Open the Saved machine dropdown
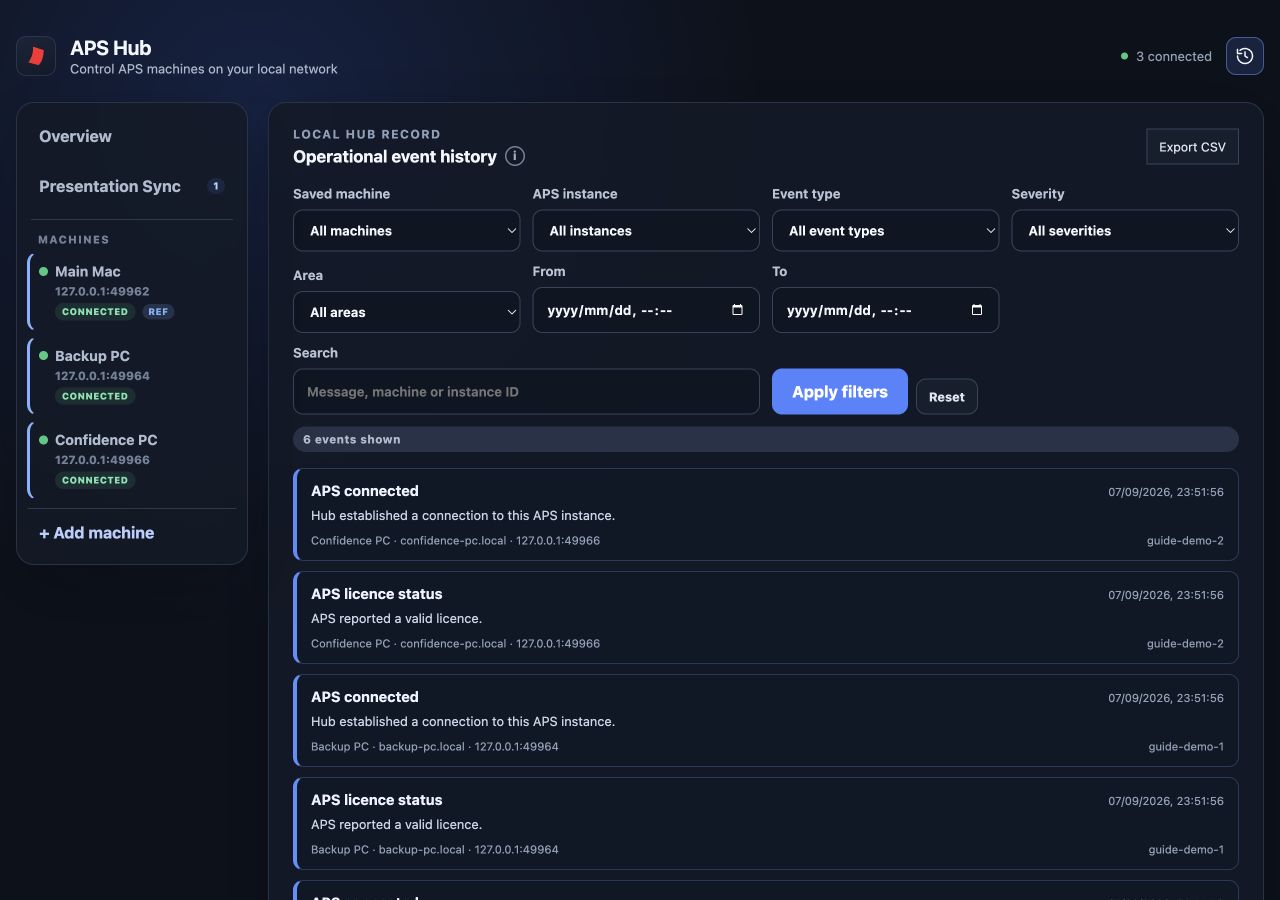The image size is (1280, 900). [x=406, y=230]
